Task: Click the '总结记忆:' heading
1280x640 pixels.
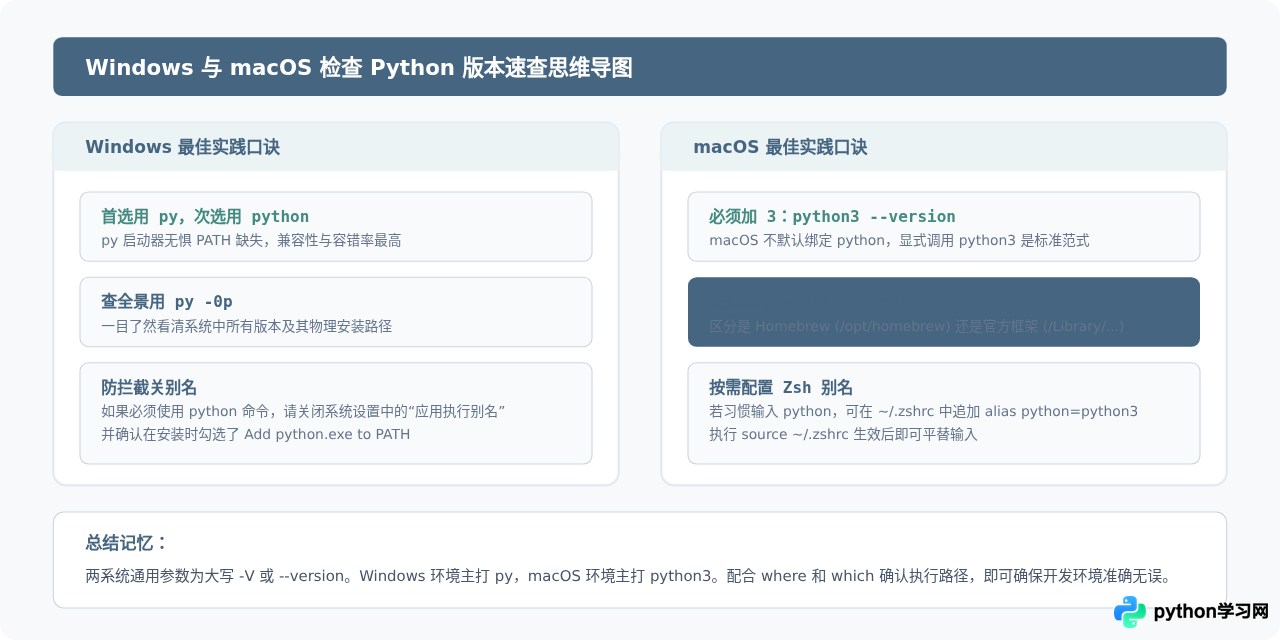Action: (127, 543)
